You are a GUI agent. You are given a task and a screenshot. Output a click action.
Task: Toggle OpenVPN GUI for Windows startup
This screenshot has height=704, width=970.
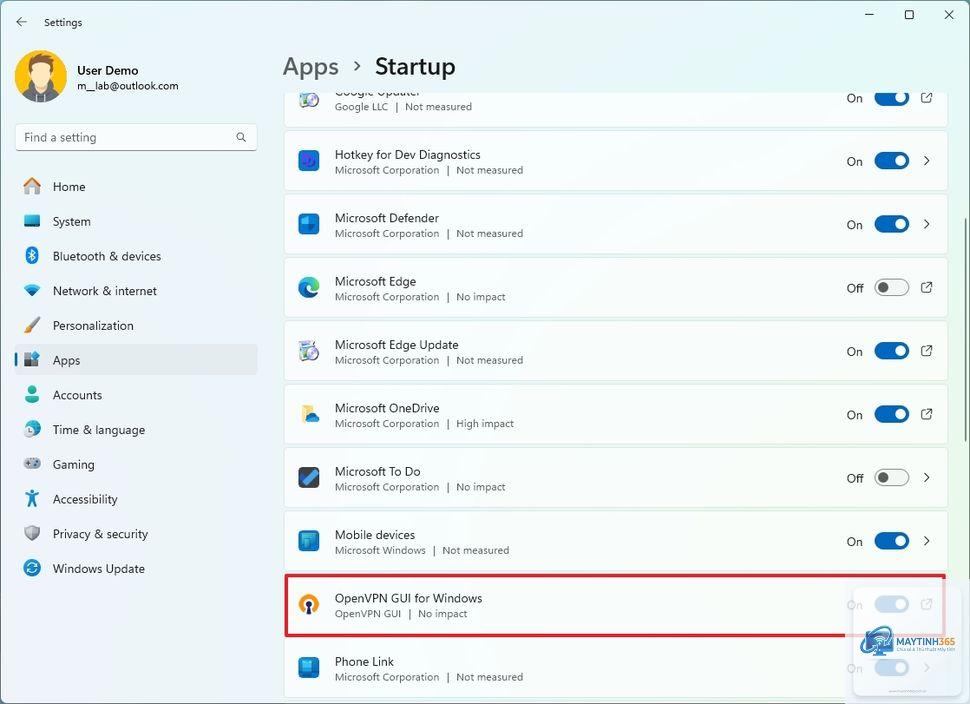click(x=891, y=604)
